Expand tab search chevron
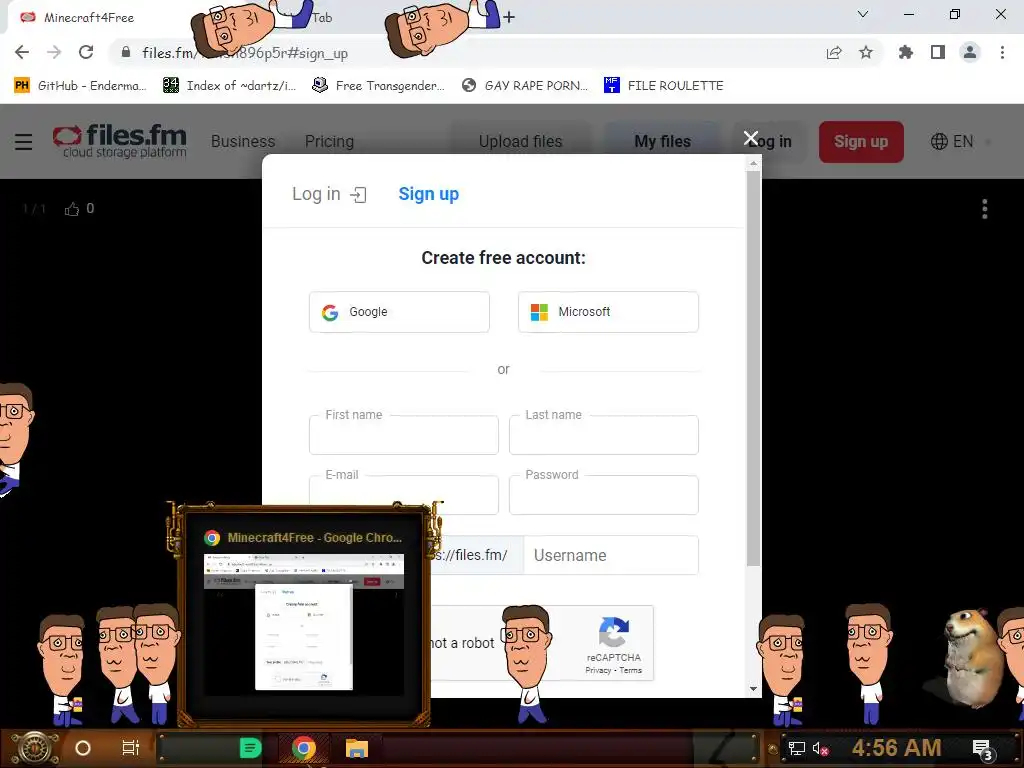 coord(863,14)
